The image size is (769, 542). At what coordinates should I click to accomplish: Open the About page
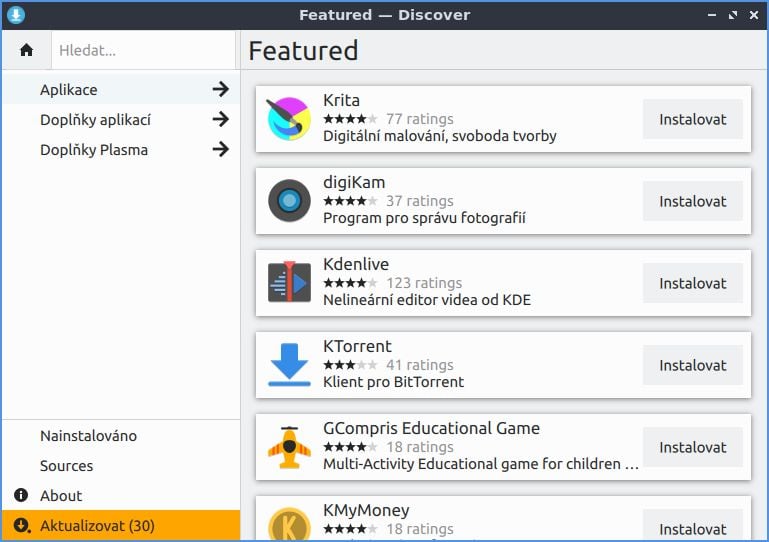pos(121,495)
